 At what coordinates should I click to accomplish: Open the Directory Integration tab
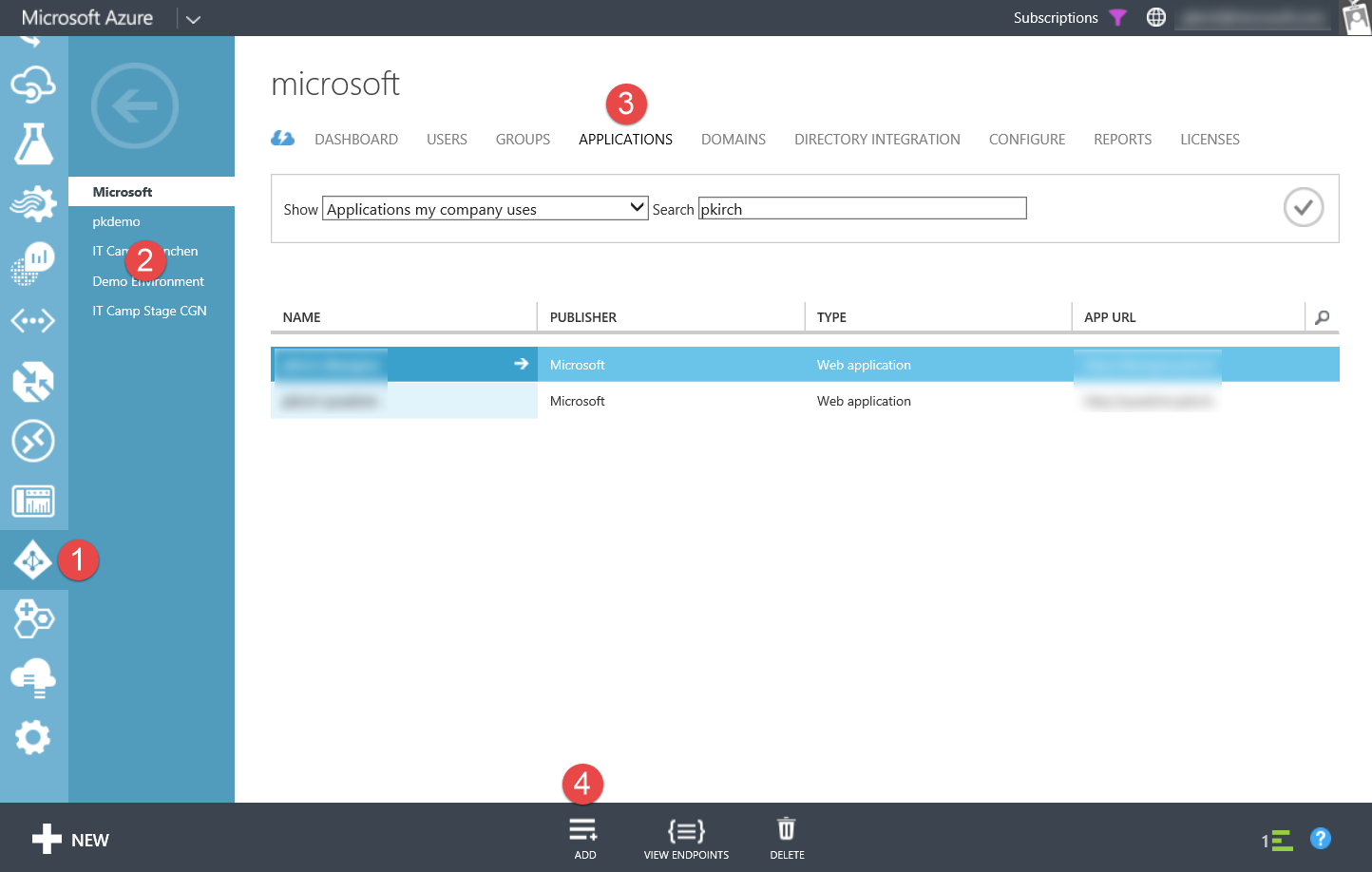point(877,140)
